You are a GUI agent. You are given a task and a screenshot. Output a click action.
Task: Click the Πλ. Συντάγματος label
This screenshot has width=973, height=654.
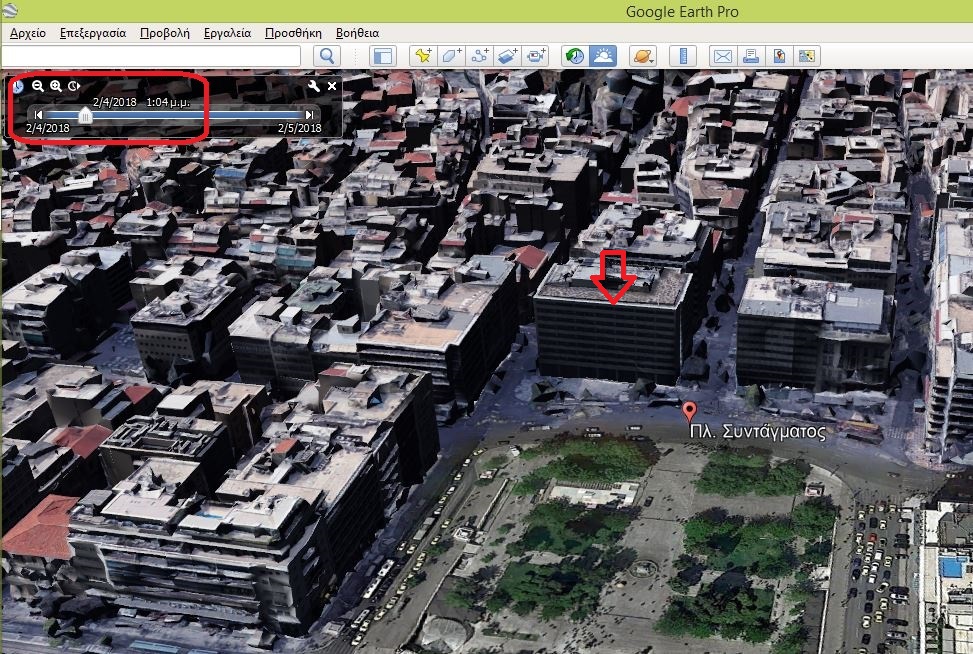tap(758, 432)
